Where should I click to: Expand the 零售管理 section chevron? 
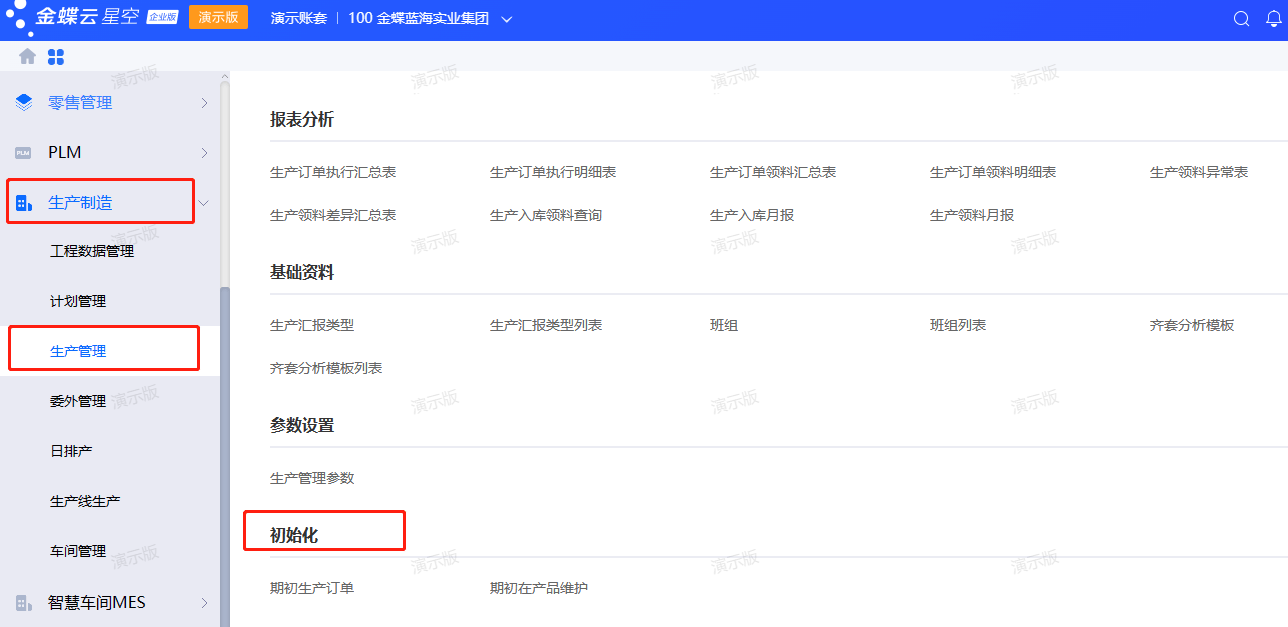[x=204, y=102]
